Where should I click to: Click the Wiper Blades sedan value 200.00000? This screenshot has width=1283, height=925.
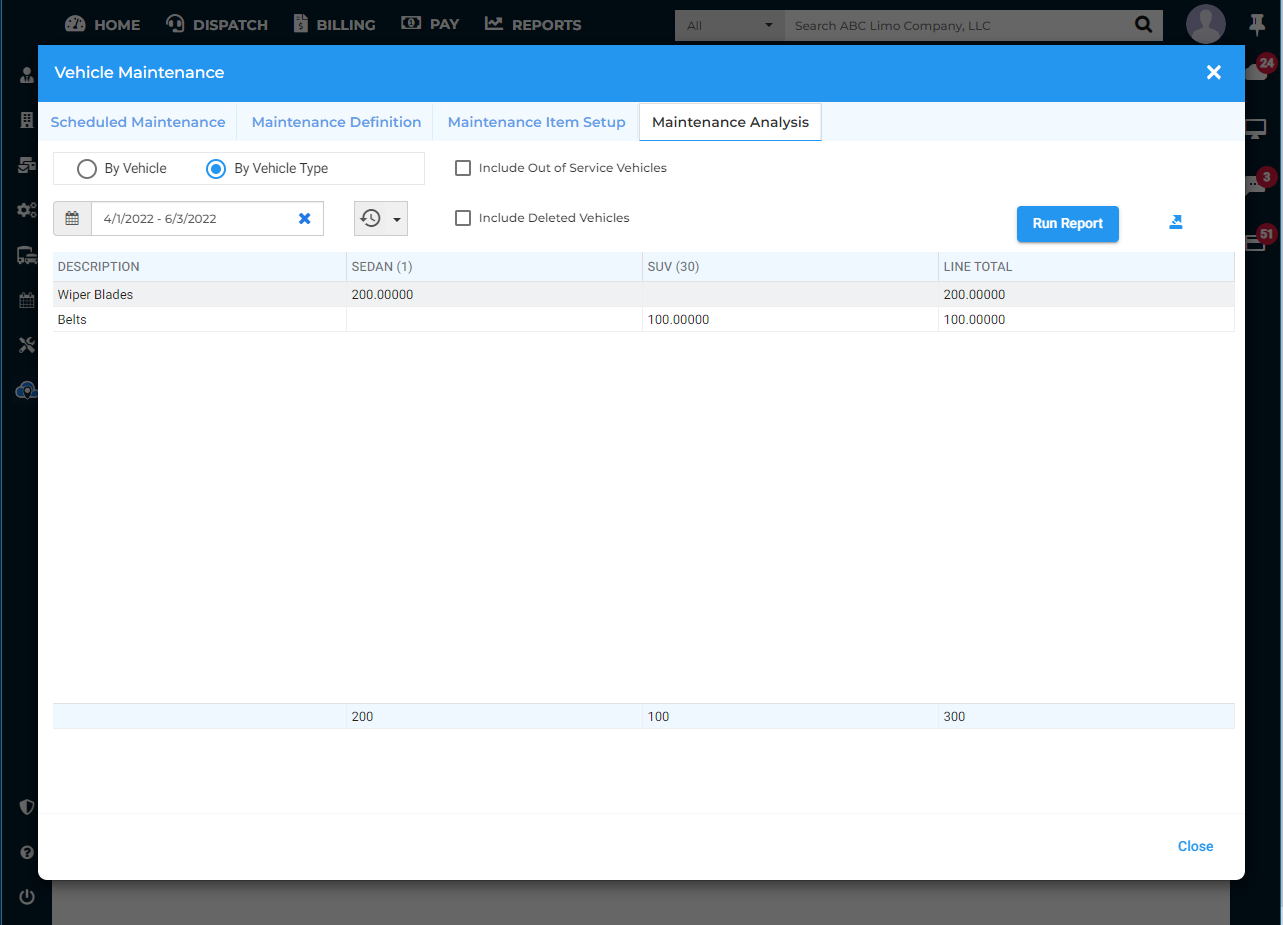(x=383, y=295)
